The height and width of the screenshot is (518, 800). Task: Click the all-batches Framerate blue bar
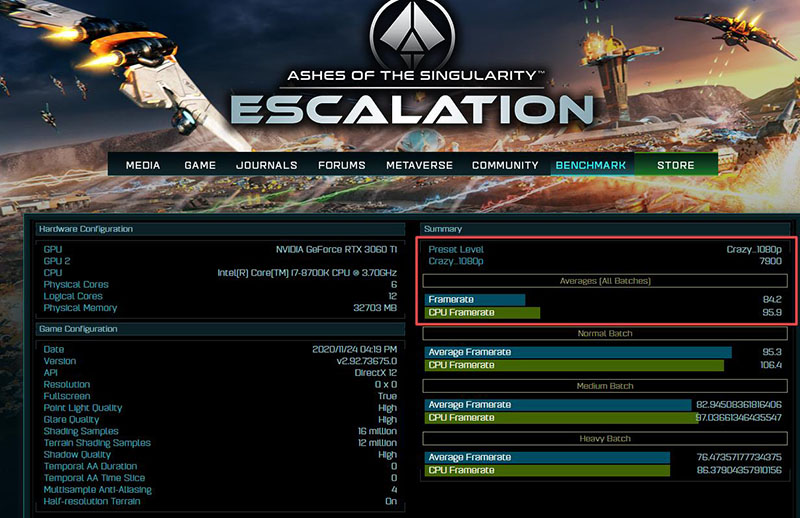[475, 300]
